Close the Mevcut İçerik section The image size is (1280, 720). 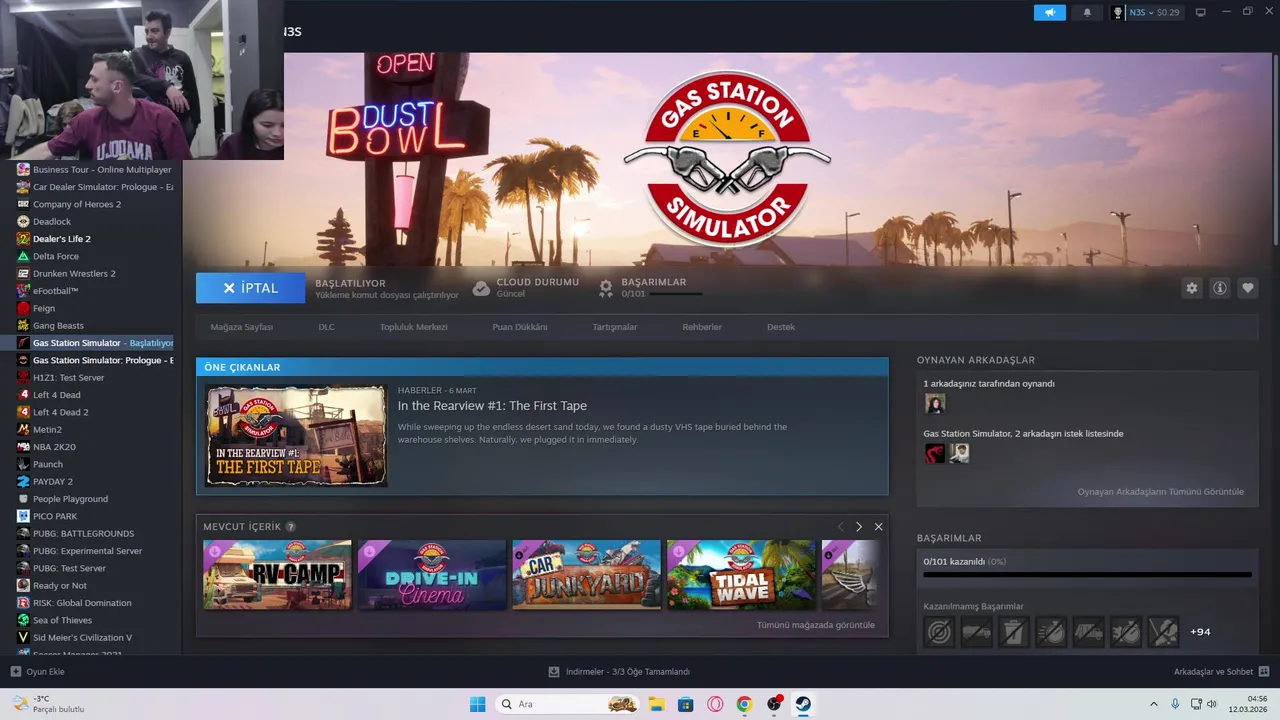879,527
